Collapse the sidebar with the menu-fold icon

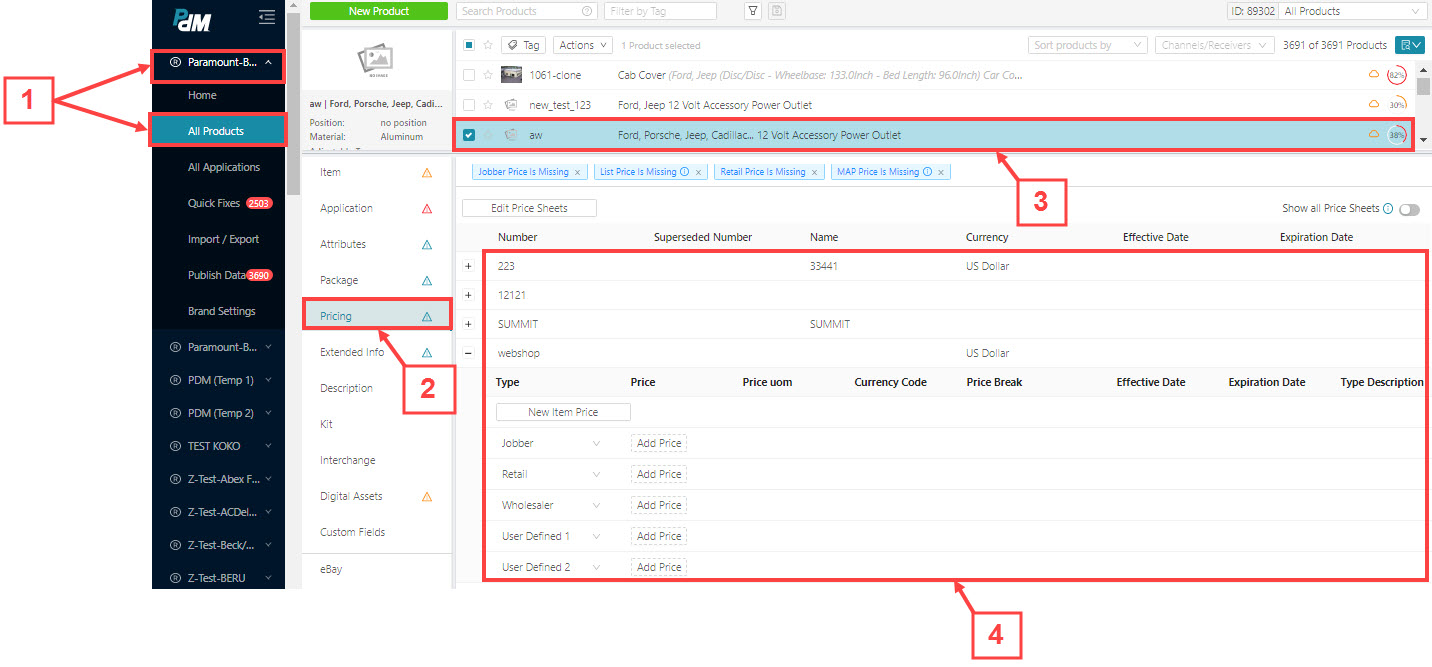pos(266,16)
